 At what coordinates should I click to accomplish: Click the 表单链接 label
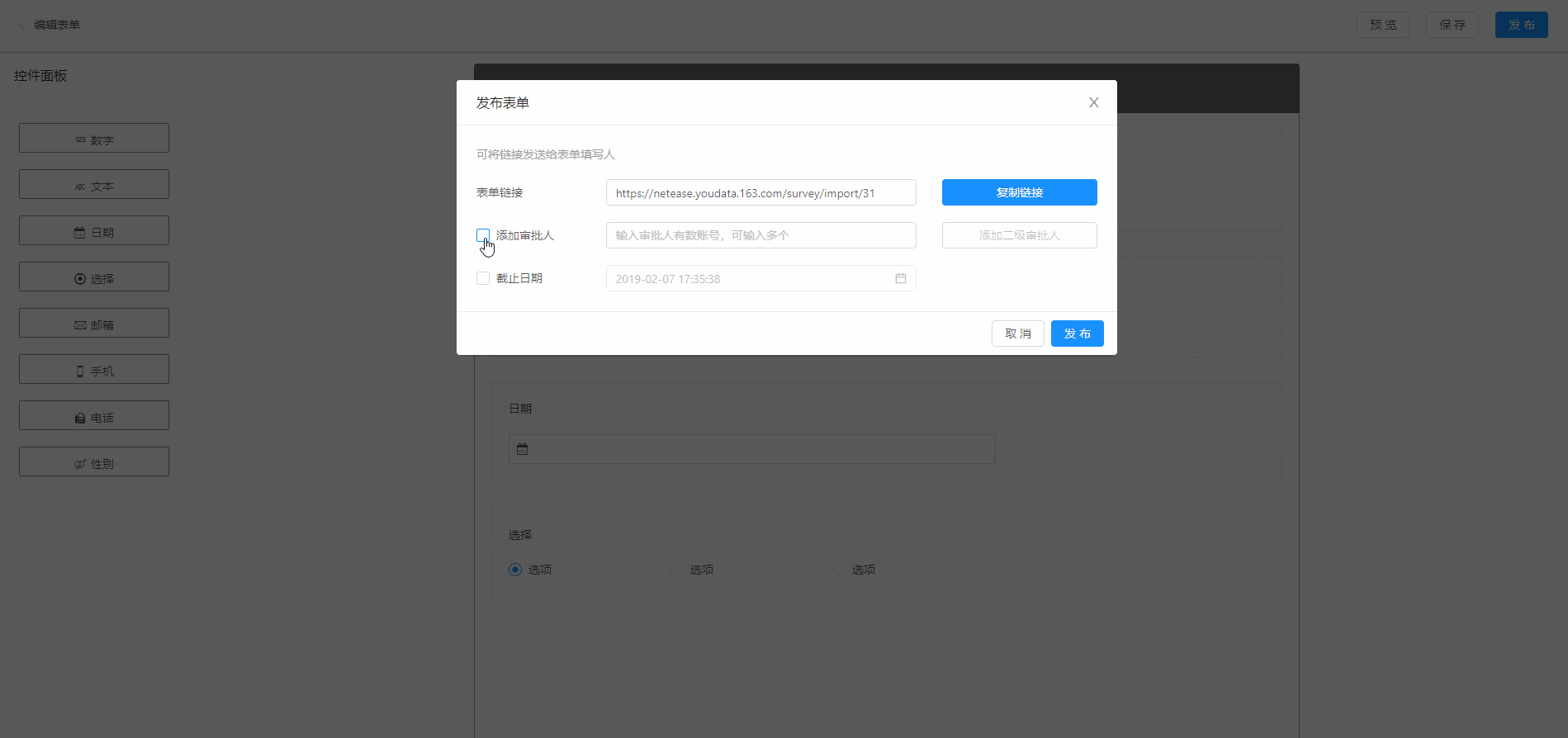[500, 192]
